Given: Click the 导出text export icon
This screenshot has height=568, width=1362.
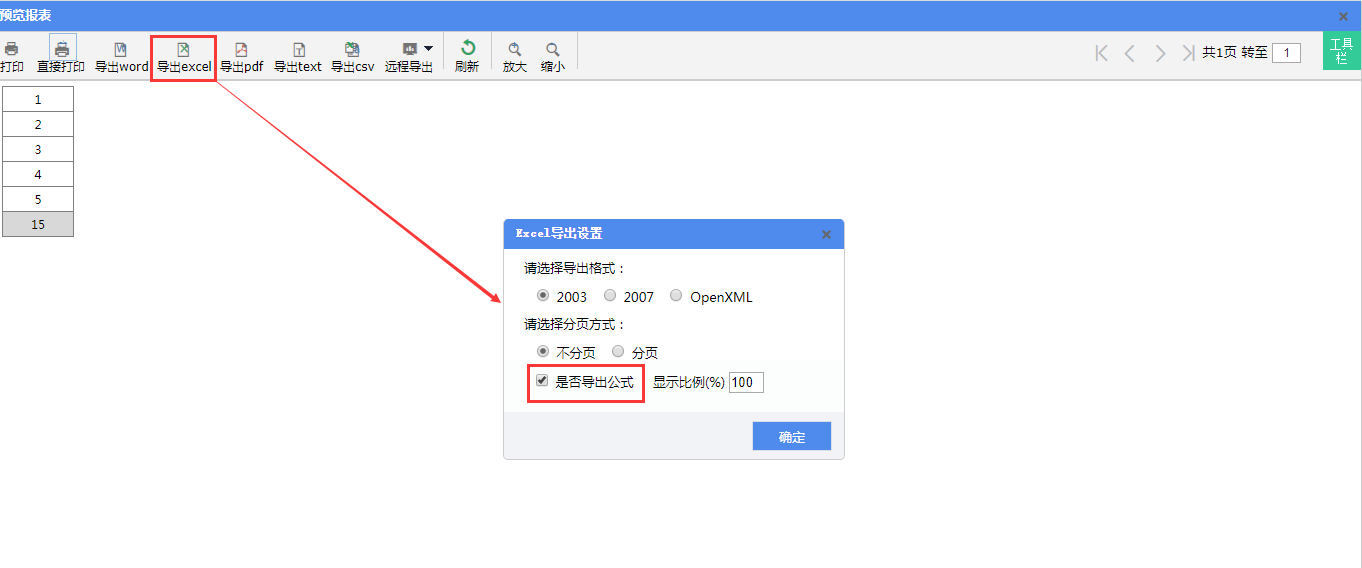Looking at the screenshot, I should (x=298, y=49).
